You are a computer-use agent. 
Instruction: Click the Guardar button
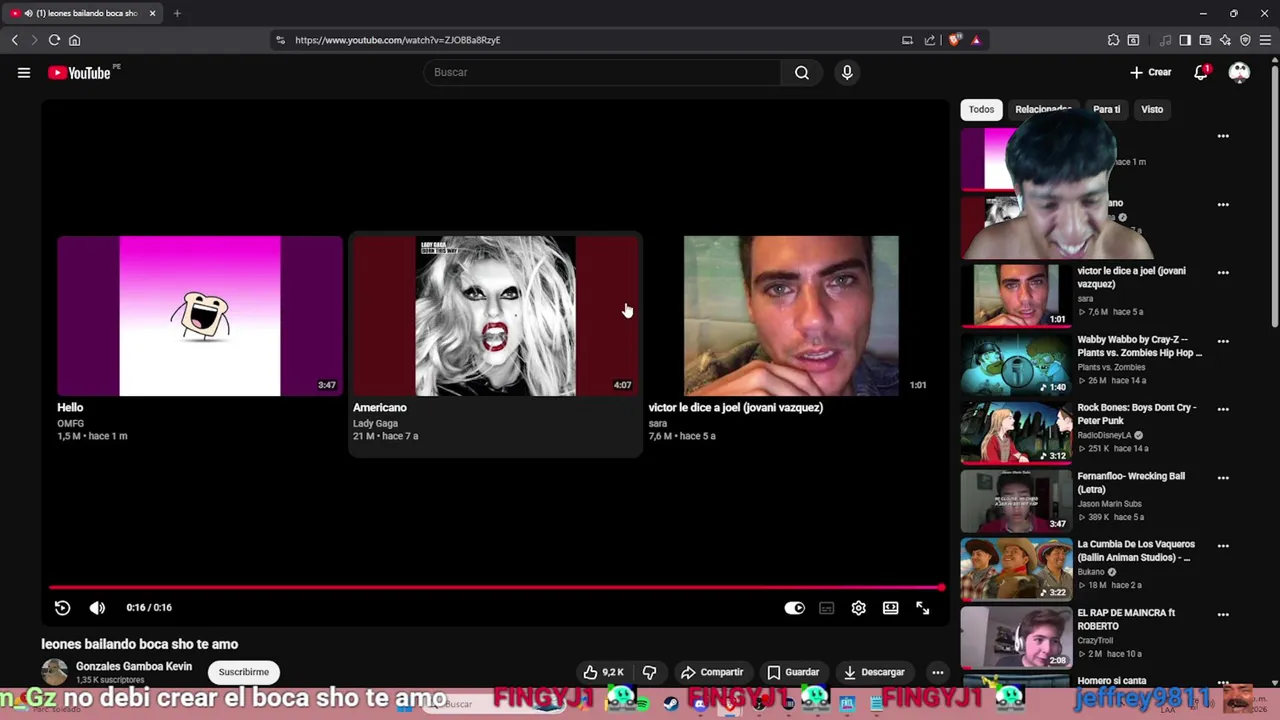tap(794, 672)
